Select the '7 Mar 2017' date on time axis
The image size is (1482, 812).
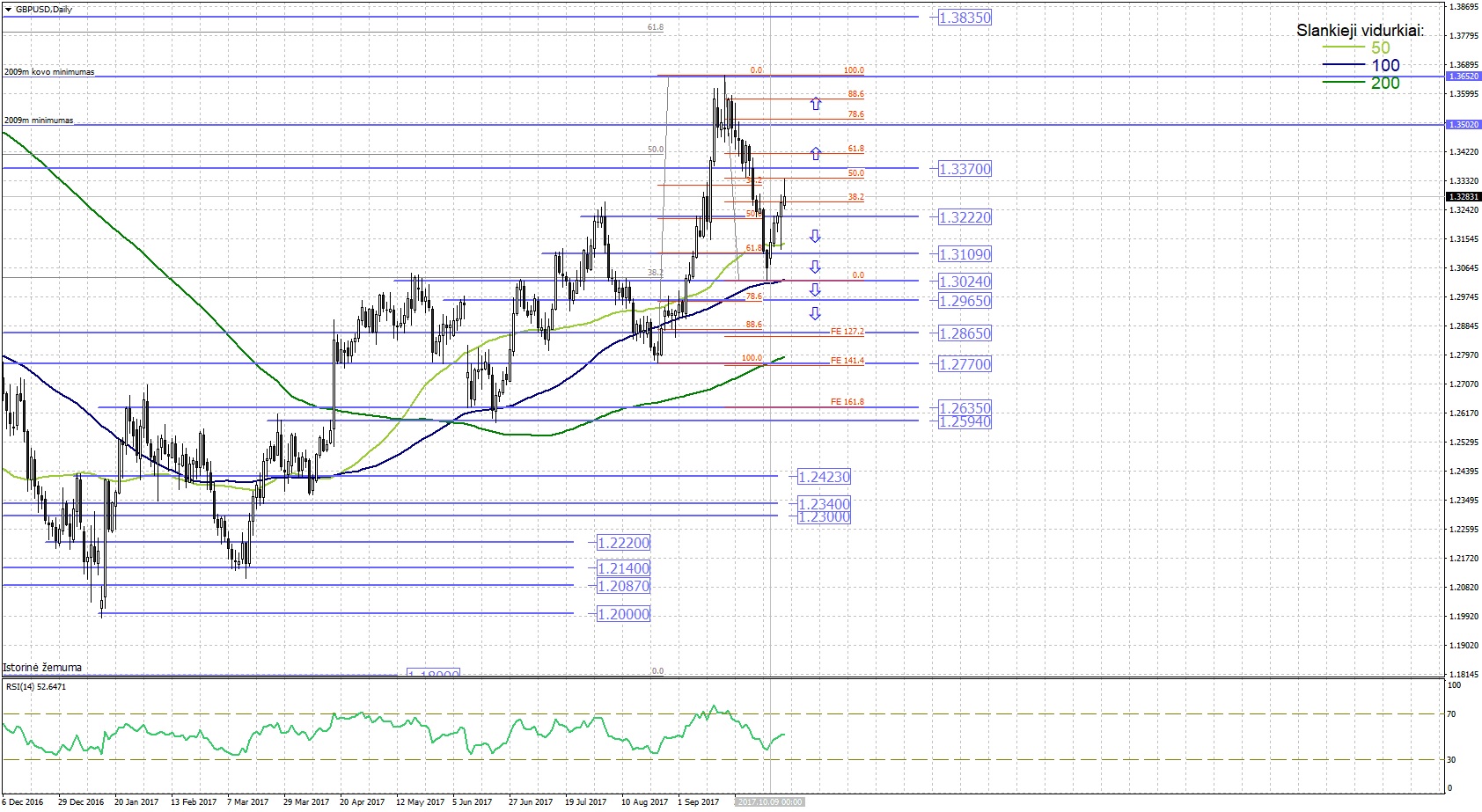click(x=247, y=801)
